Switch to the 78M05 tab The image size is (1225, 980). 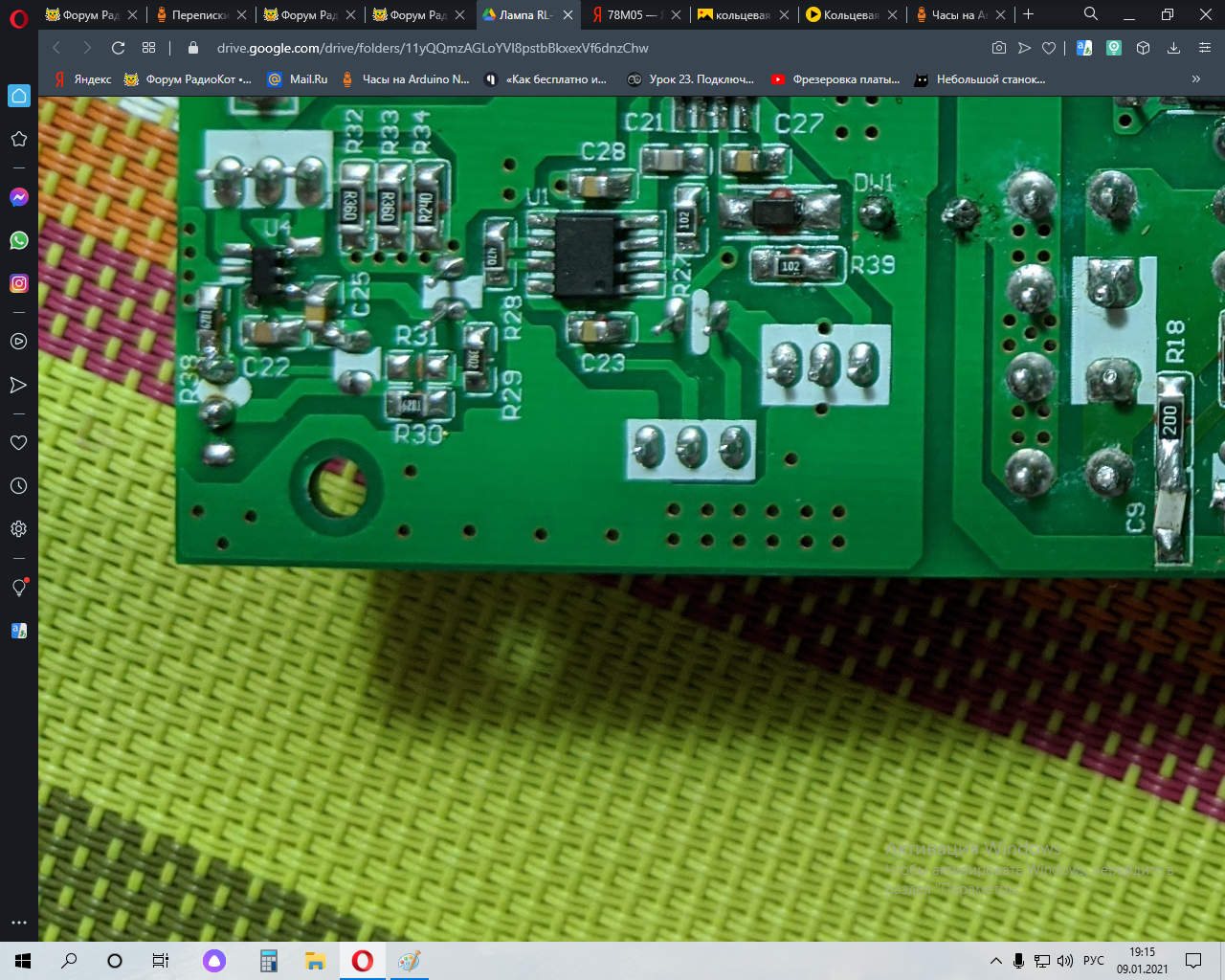pyautogui.click(x=636, y=14)
